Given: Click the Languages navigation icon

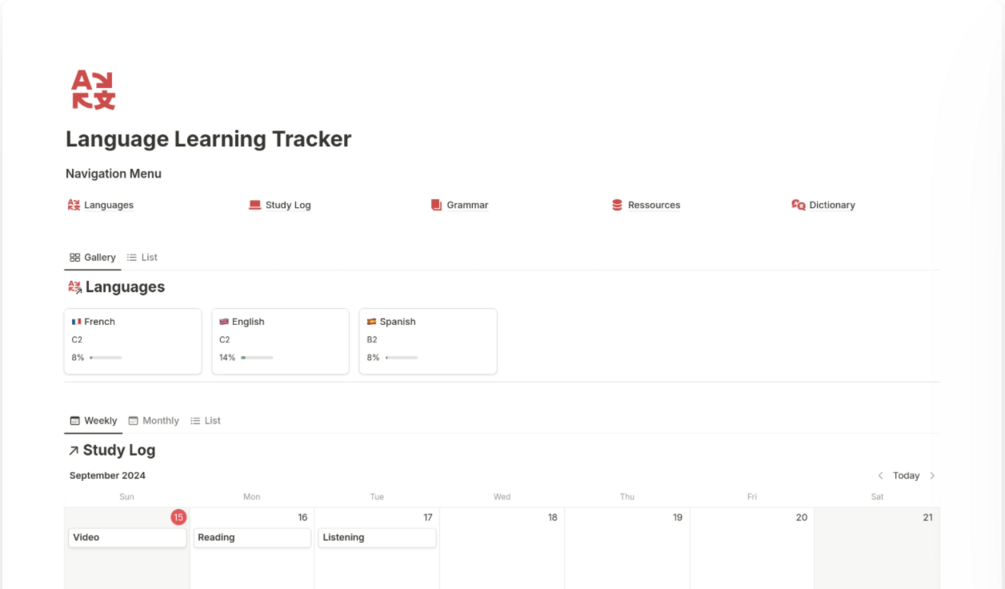Looking at the screenshot, I should [73, 205].
